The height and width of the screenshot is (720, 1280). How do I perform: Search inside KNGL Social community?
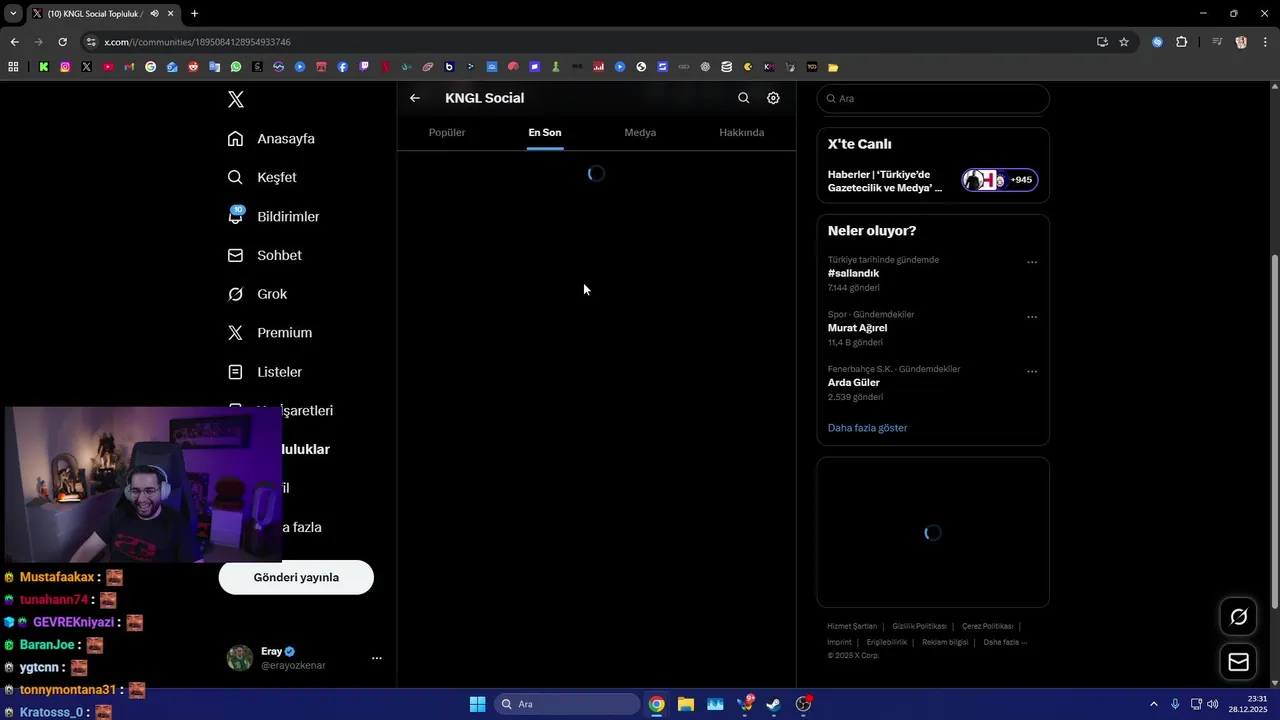[x=743, y=98]
